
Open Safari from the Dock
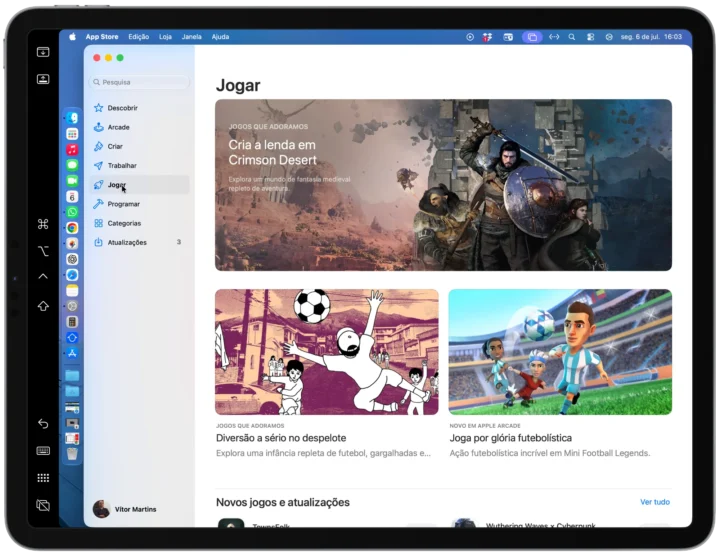(72, 275)
